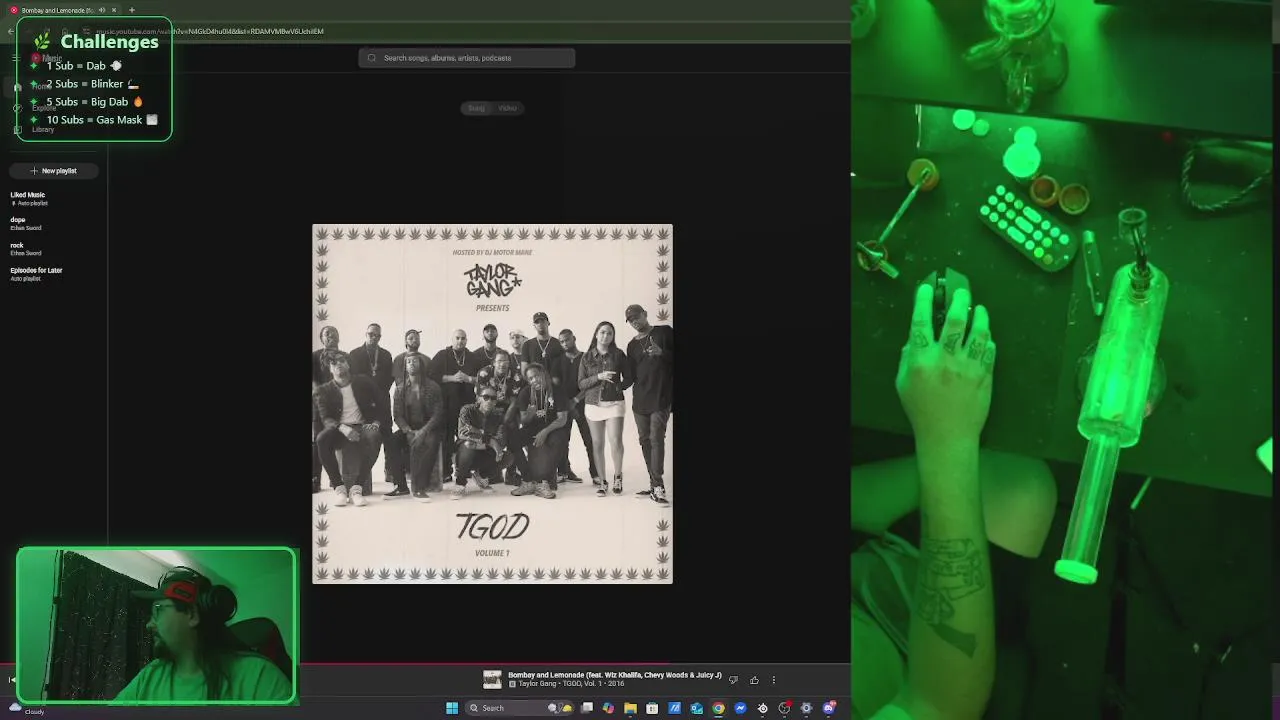Focus the search songs, albums, artists field
This screenshot has height=720, width=1280.
[467, 58]
